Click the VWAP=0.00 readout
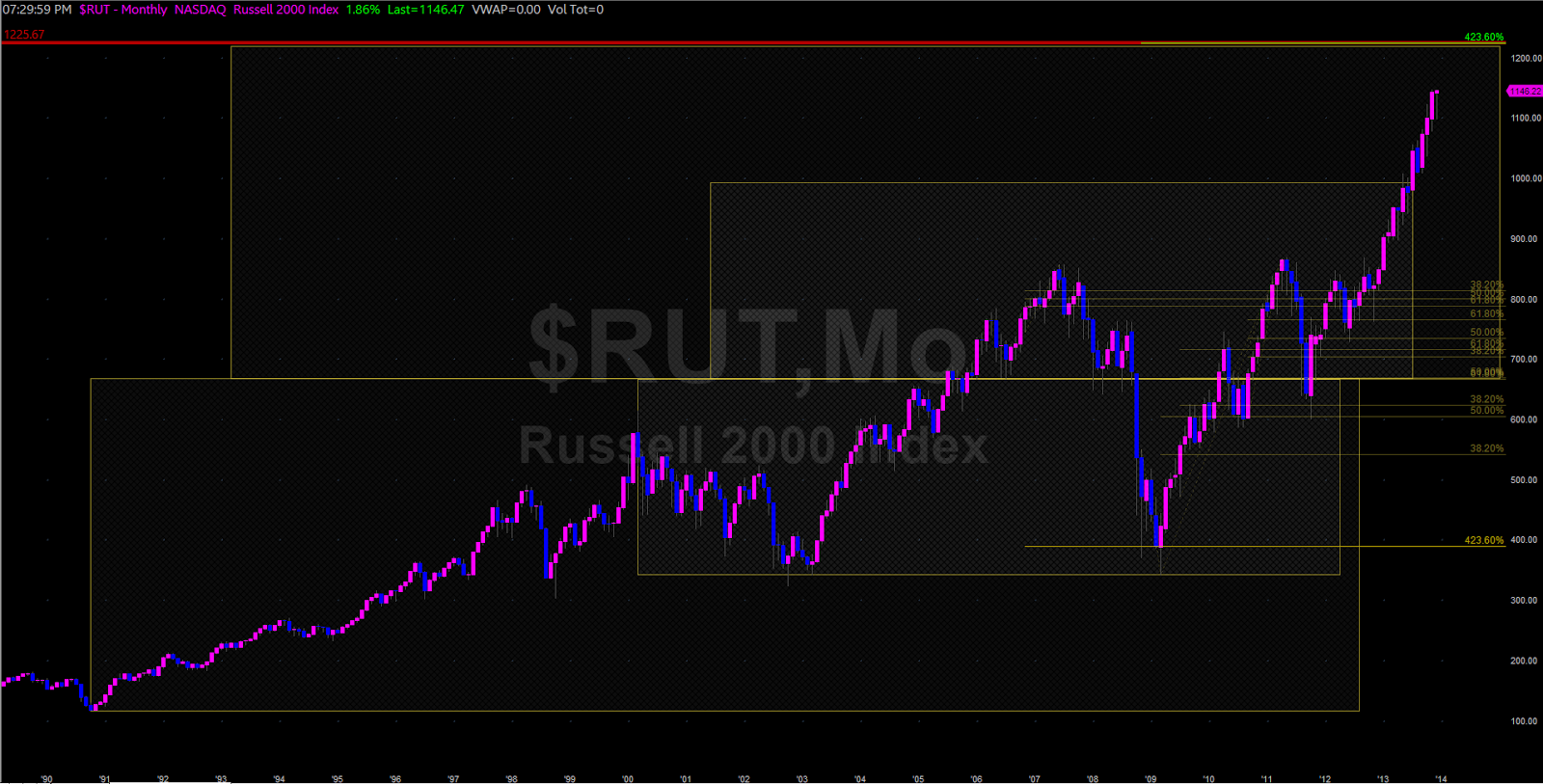 point(506,10)
